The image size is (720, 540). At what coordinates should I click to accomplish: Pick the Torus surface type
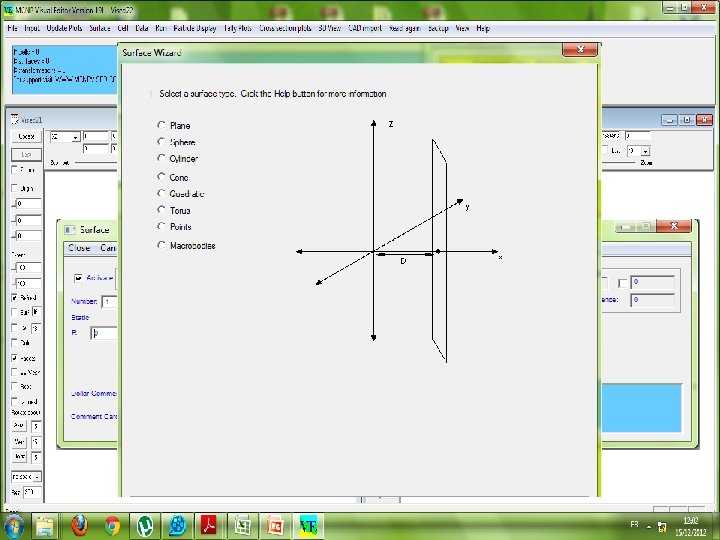click(x=161, y=210)
